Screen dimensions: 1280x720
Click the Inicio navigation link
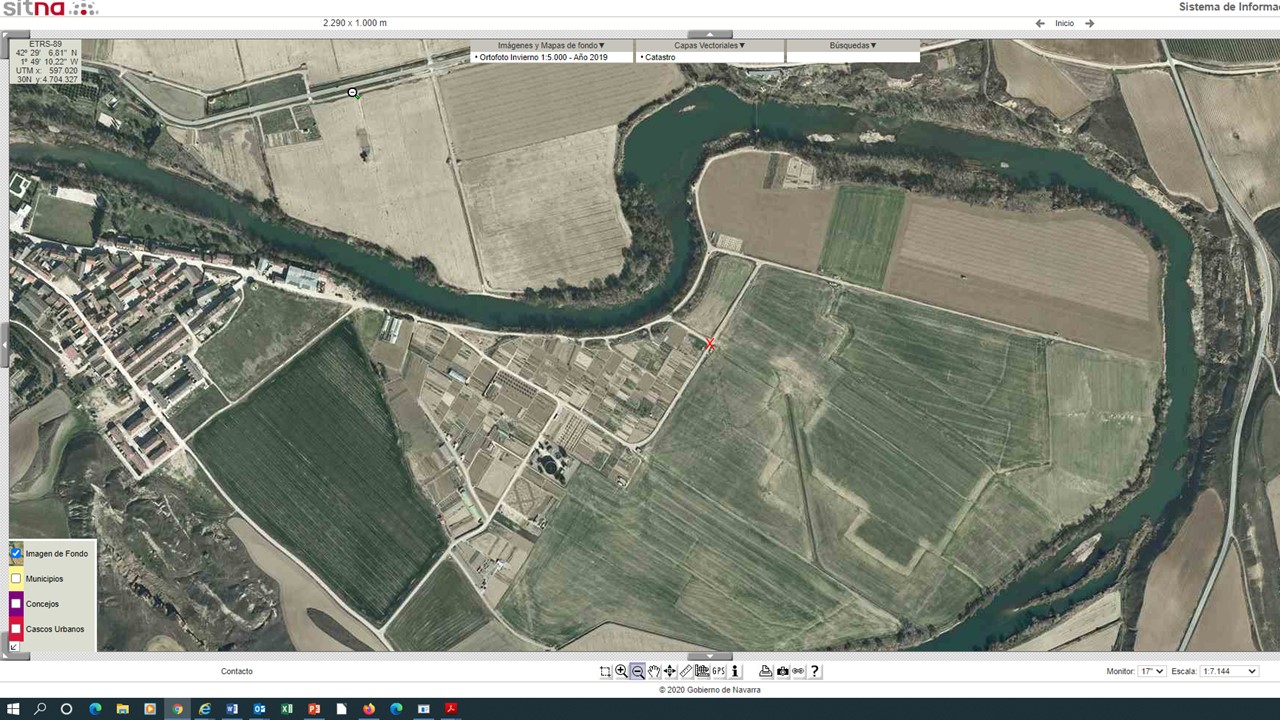pos(1064,23)
